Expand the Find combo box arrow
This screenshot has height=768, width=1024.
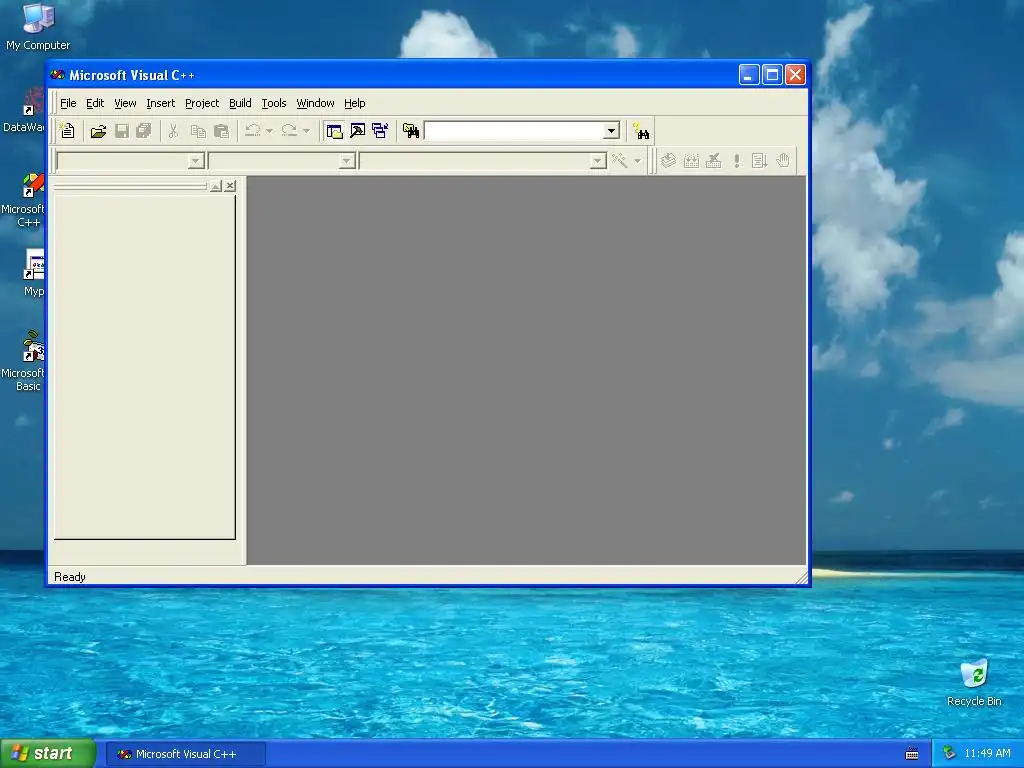[611, 131]
